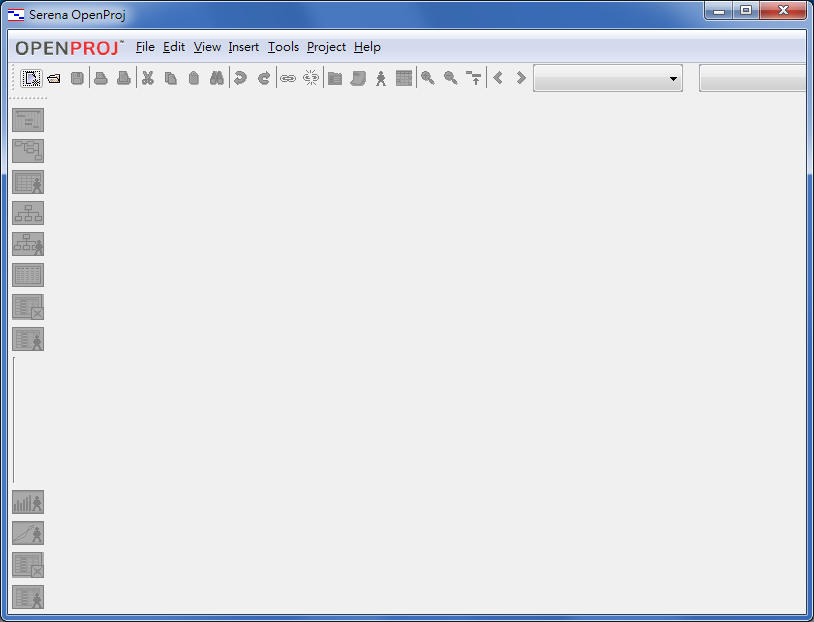Switch to the RBS view
814x622 pixels.
(27, 244)
